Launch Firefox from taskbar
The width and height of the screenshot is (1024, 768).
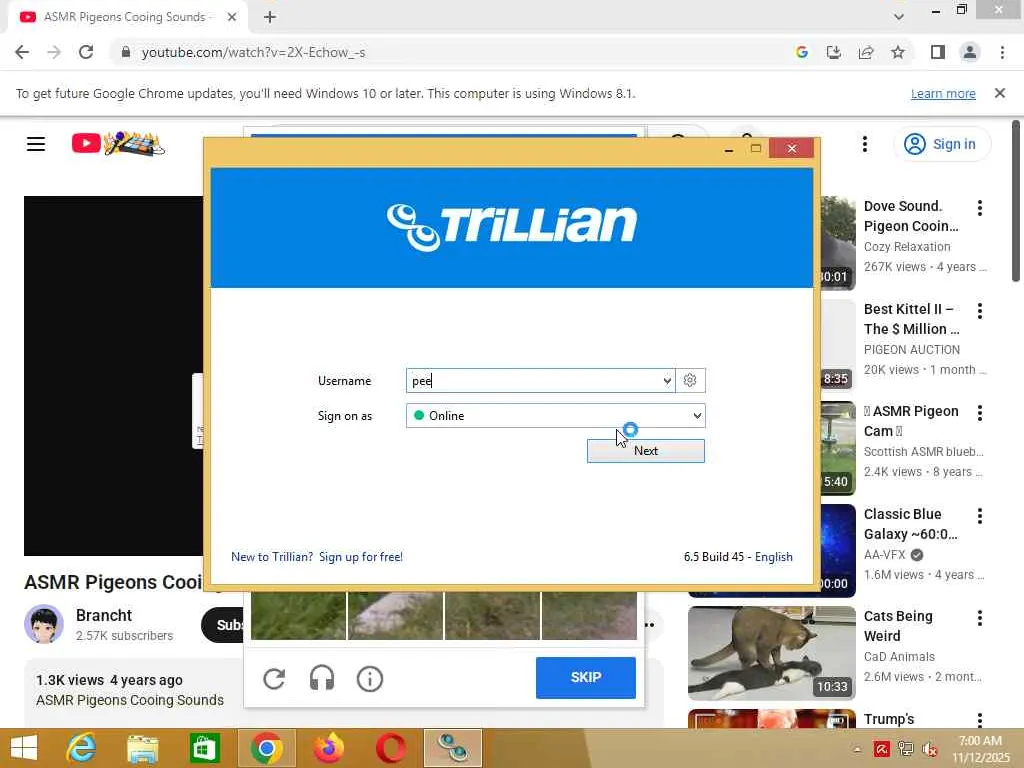pyautogui.click(x=329, y=748)
